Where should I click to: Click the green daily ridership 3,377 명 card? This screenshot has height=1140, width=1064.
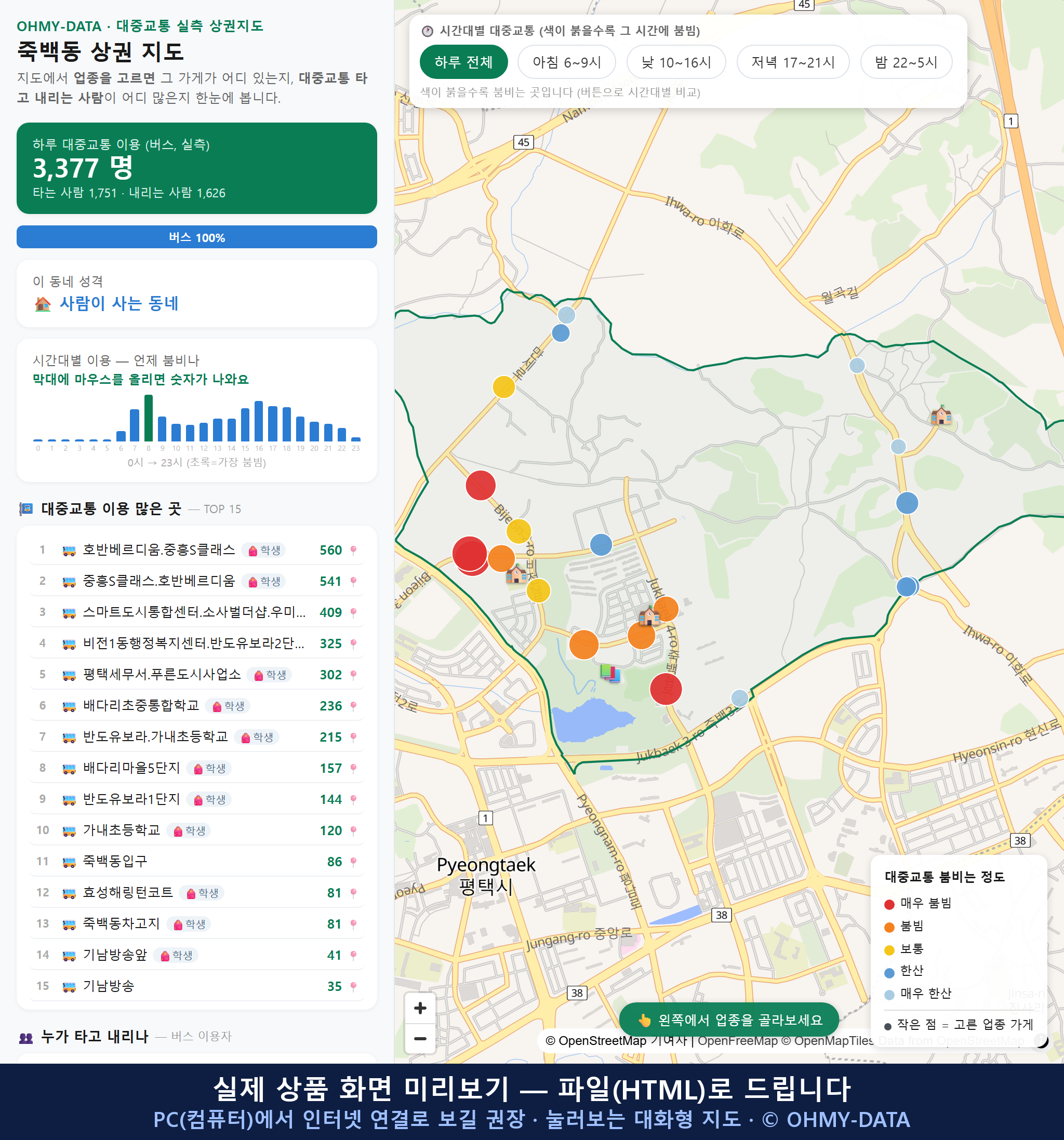pyautogui.click(x=197, y=168)
